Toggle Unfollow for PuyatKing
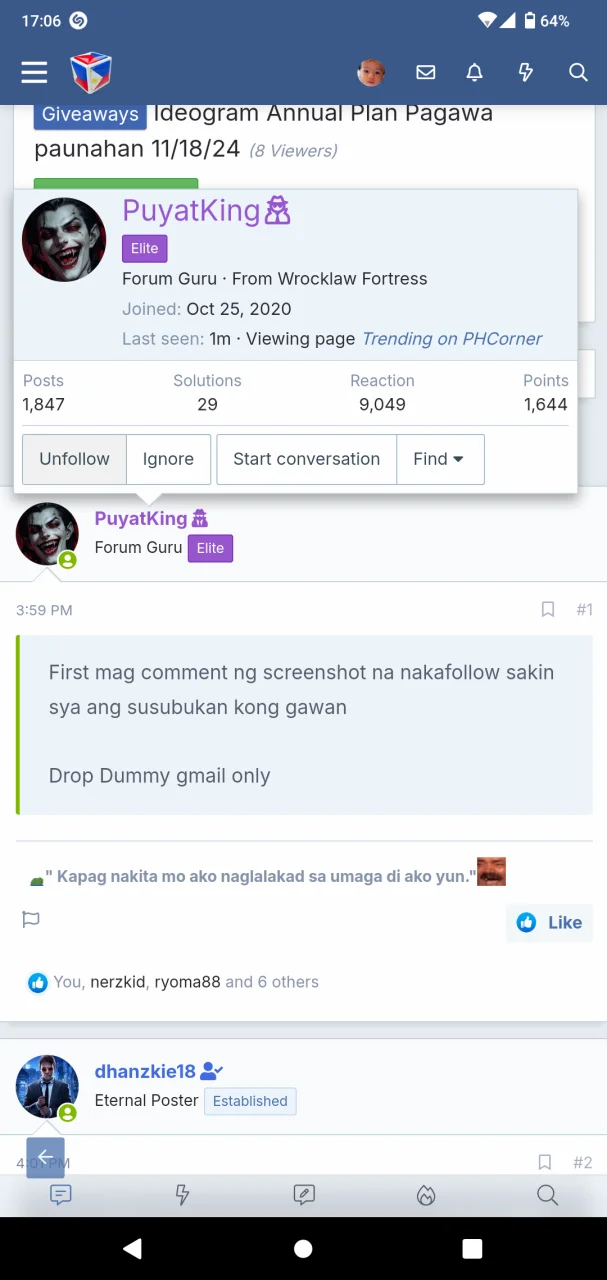Viewport: 607px width, 1280px height. pyautogui.click(x=74, y=459)
